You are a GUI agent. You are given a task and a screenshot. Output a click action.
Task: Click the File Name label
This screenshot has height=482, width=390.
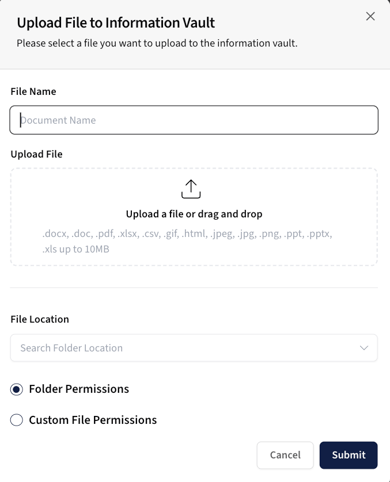tap(33, 91)
